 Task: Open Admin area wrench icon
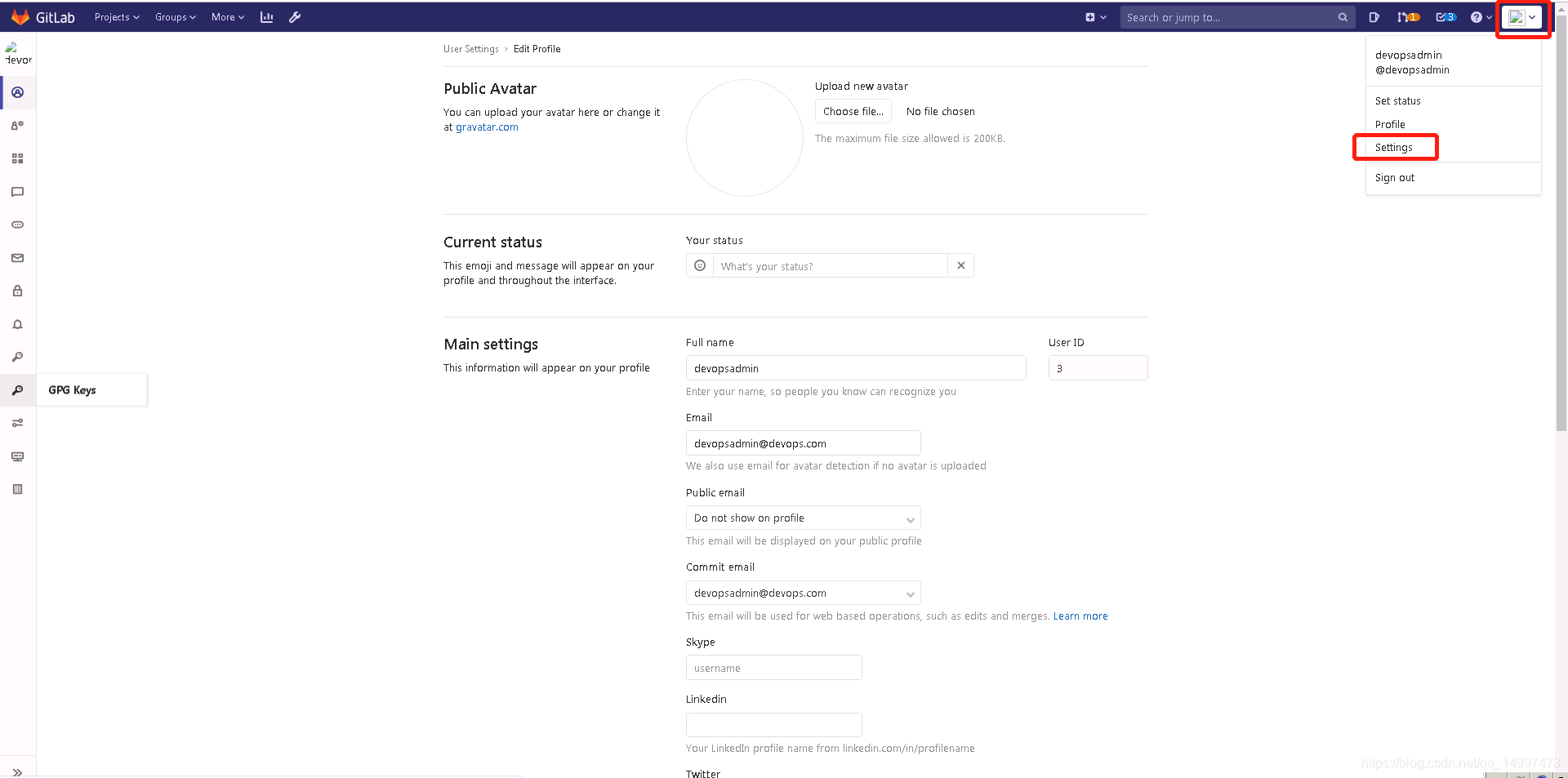(295, 17)
